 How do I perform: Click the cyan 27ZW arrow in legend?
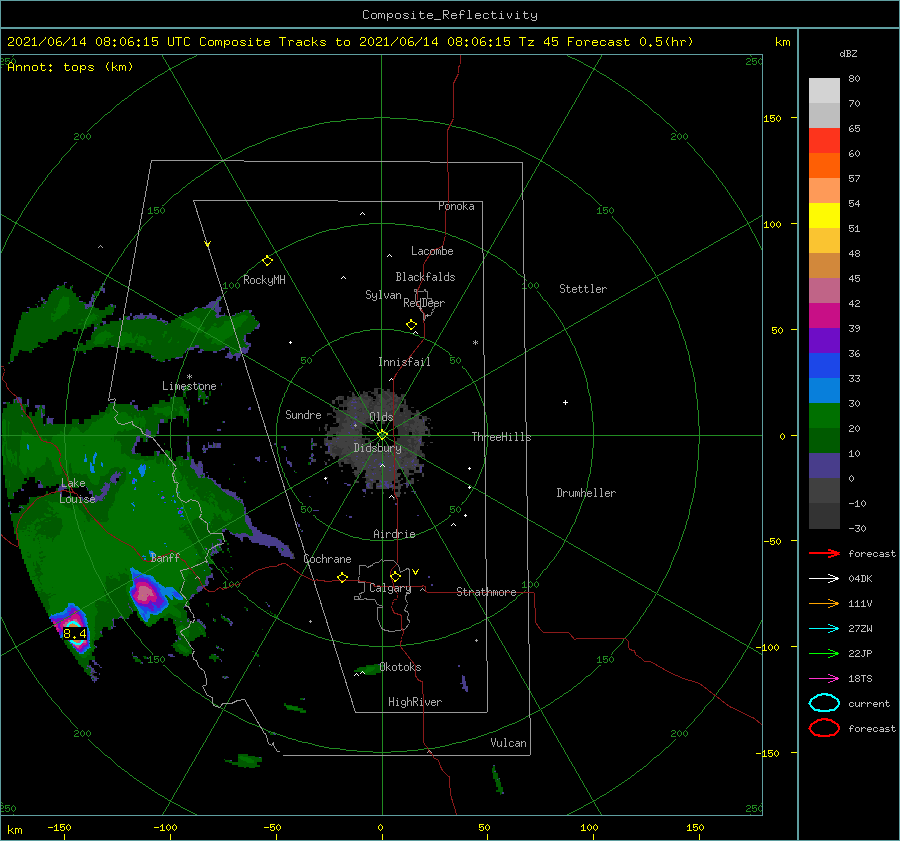pyautogui.click(x=824, y=629)
